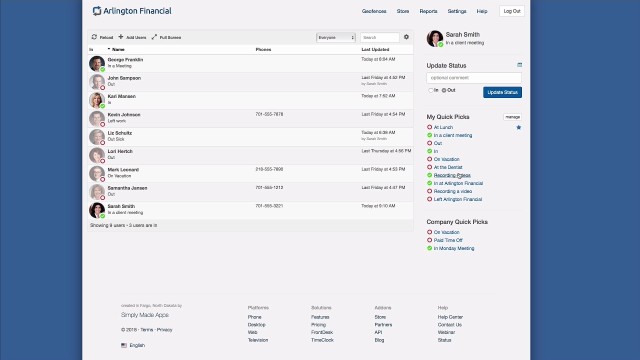The image size is (640, 360).
Task: Open the Privacy link in footer
Action: pyautogui.click(x=164, y=330)
